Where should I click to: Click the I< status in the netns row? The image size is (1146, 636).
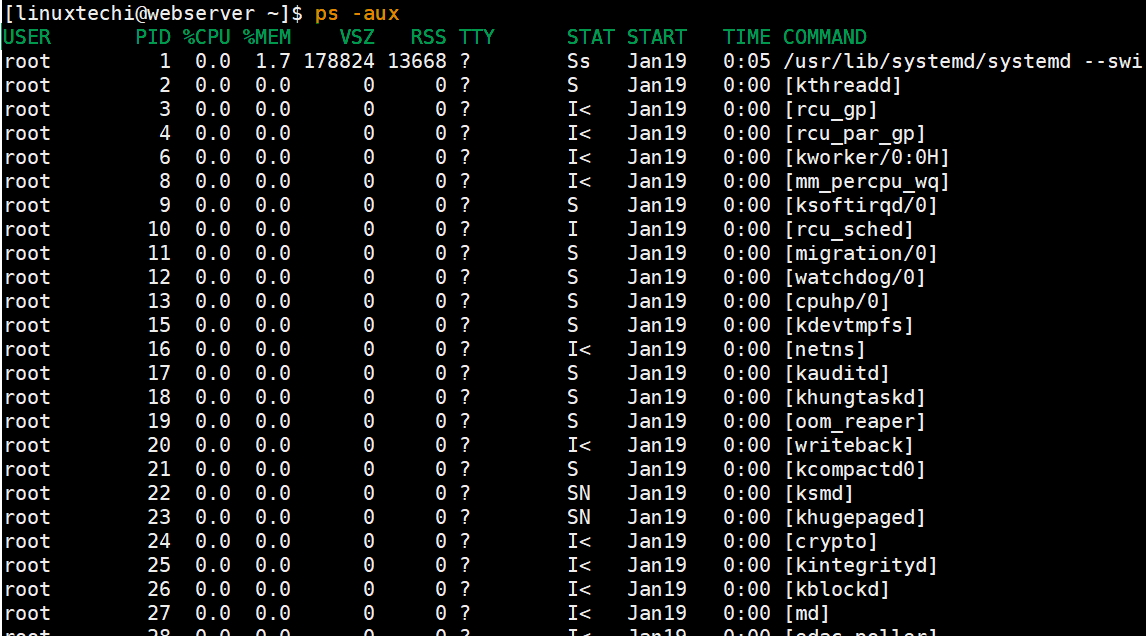[x=579, y=349]
